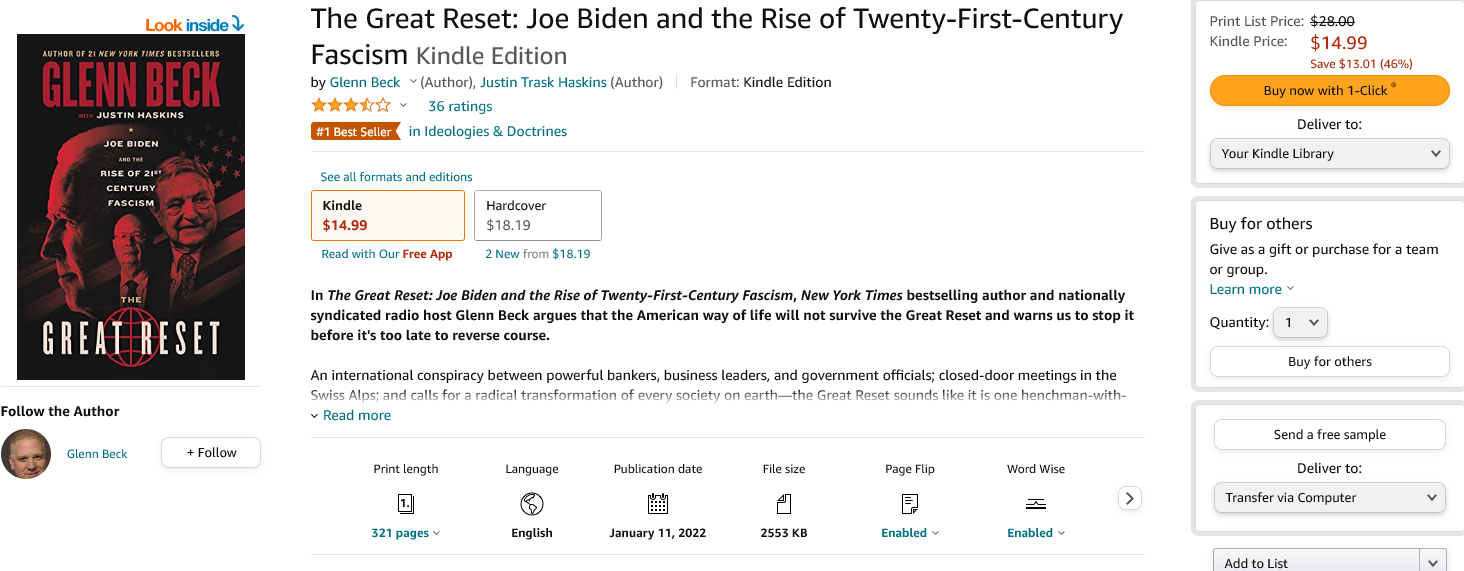Click the Page Flip icon

[910, 503]
